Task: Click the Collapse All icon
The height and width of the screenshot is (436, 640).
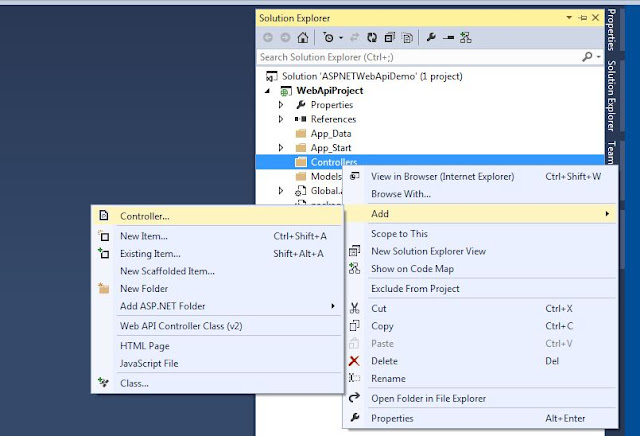Action: click(x=390, y=38)
